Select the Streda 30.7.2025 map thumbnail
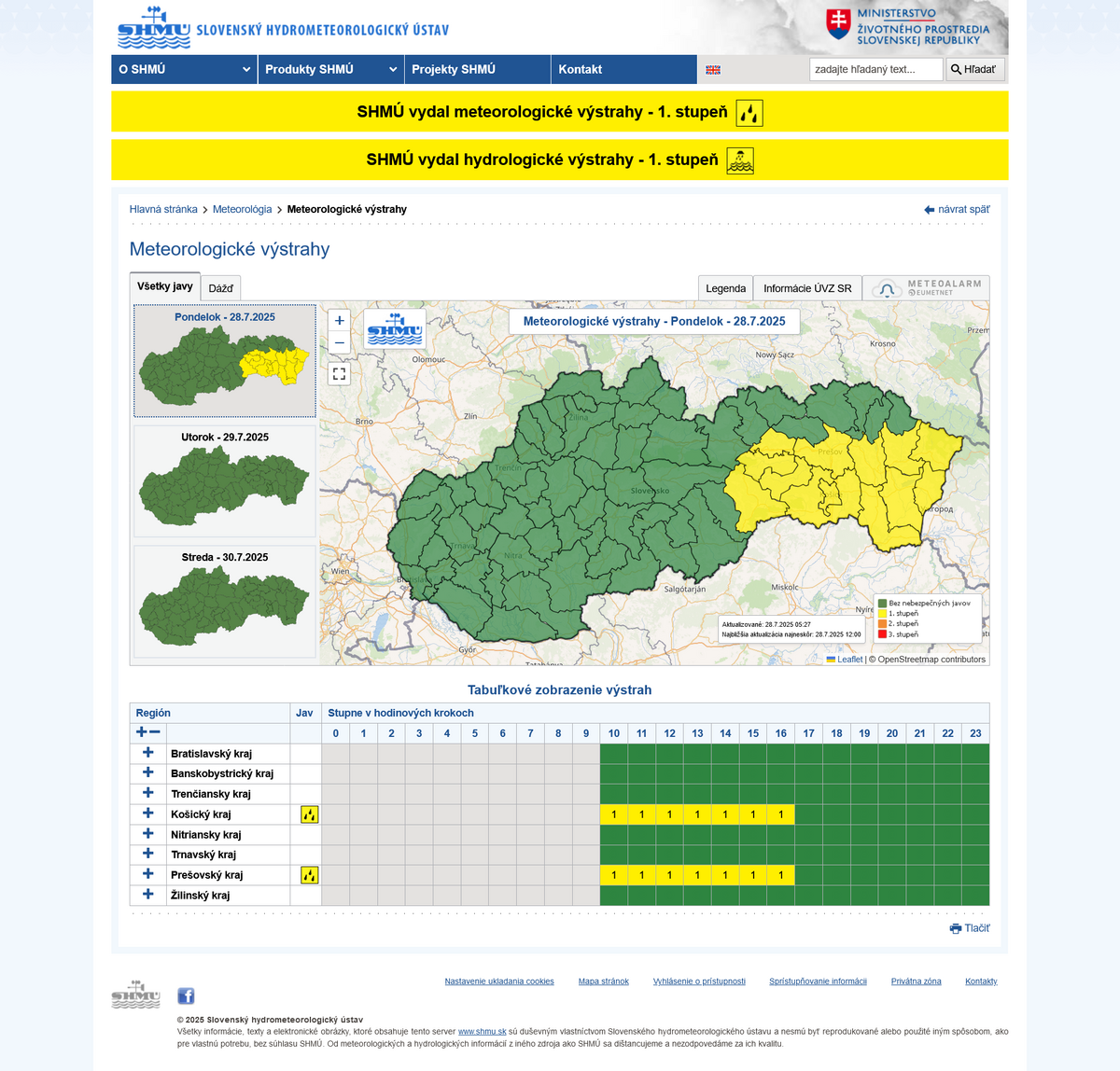 225,602
